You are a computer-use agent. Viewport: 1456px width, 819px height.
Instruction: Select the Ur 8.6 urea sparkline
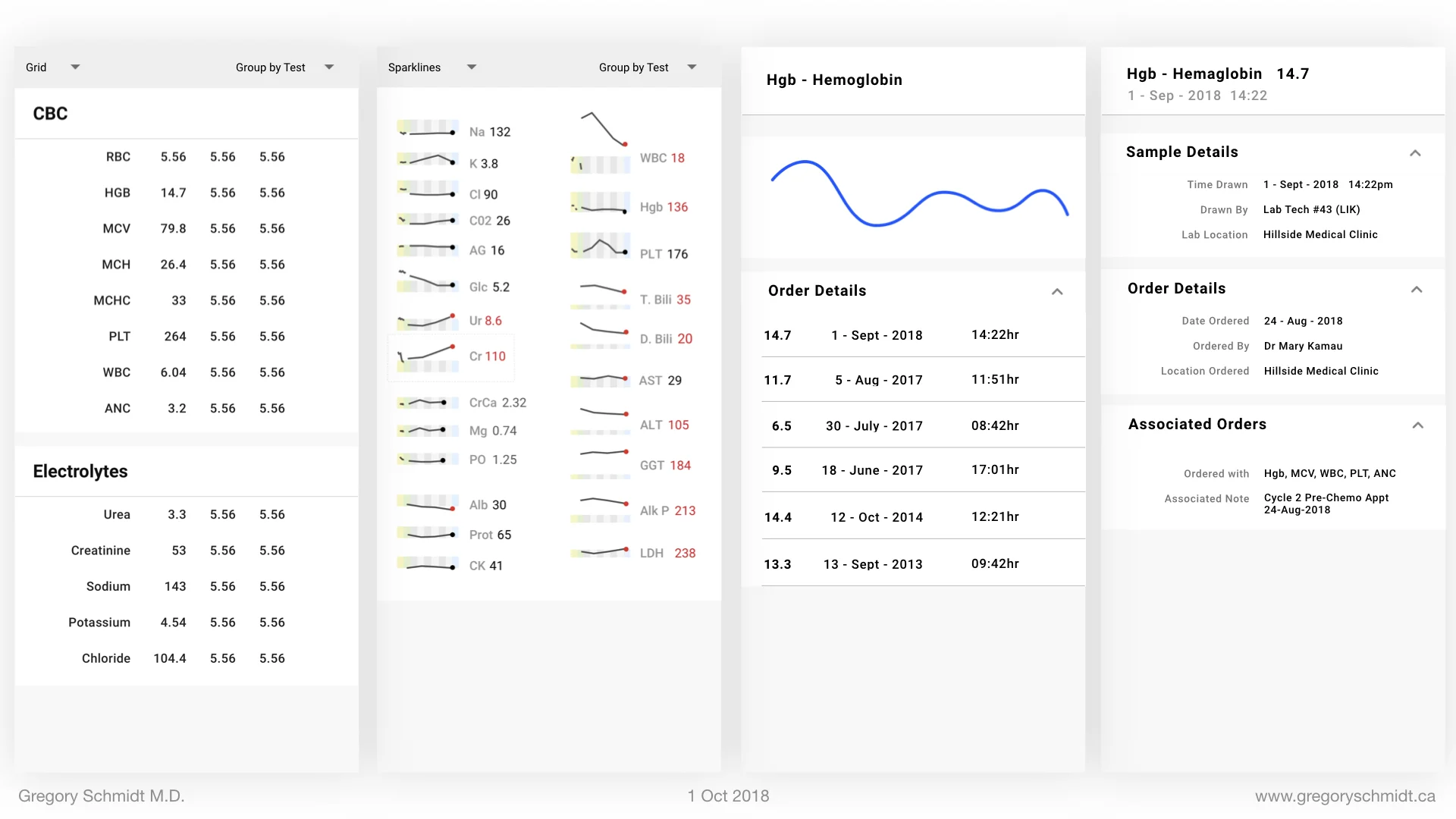[428, 320]
